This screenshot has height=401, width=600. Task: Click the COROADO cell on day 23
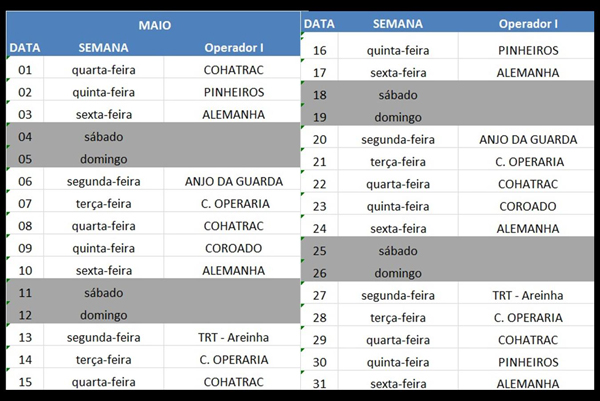pyautogui.click(x=527, y=206)
